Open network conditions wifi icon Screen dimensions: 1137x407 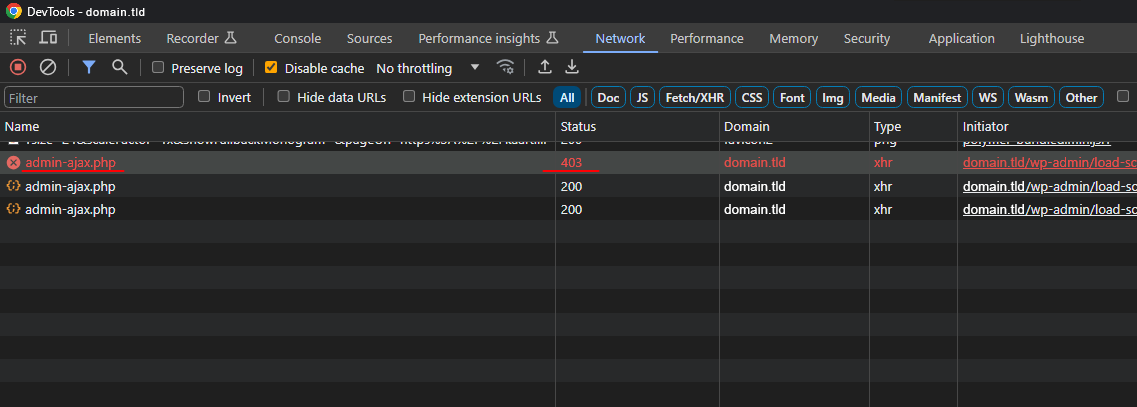506,68
